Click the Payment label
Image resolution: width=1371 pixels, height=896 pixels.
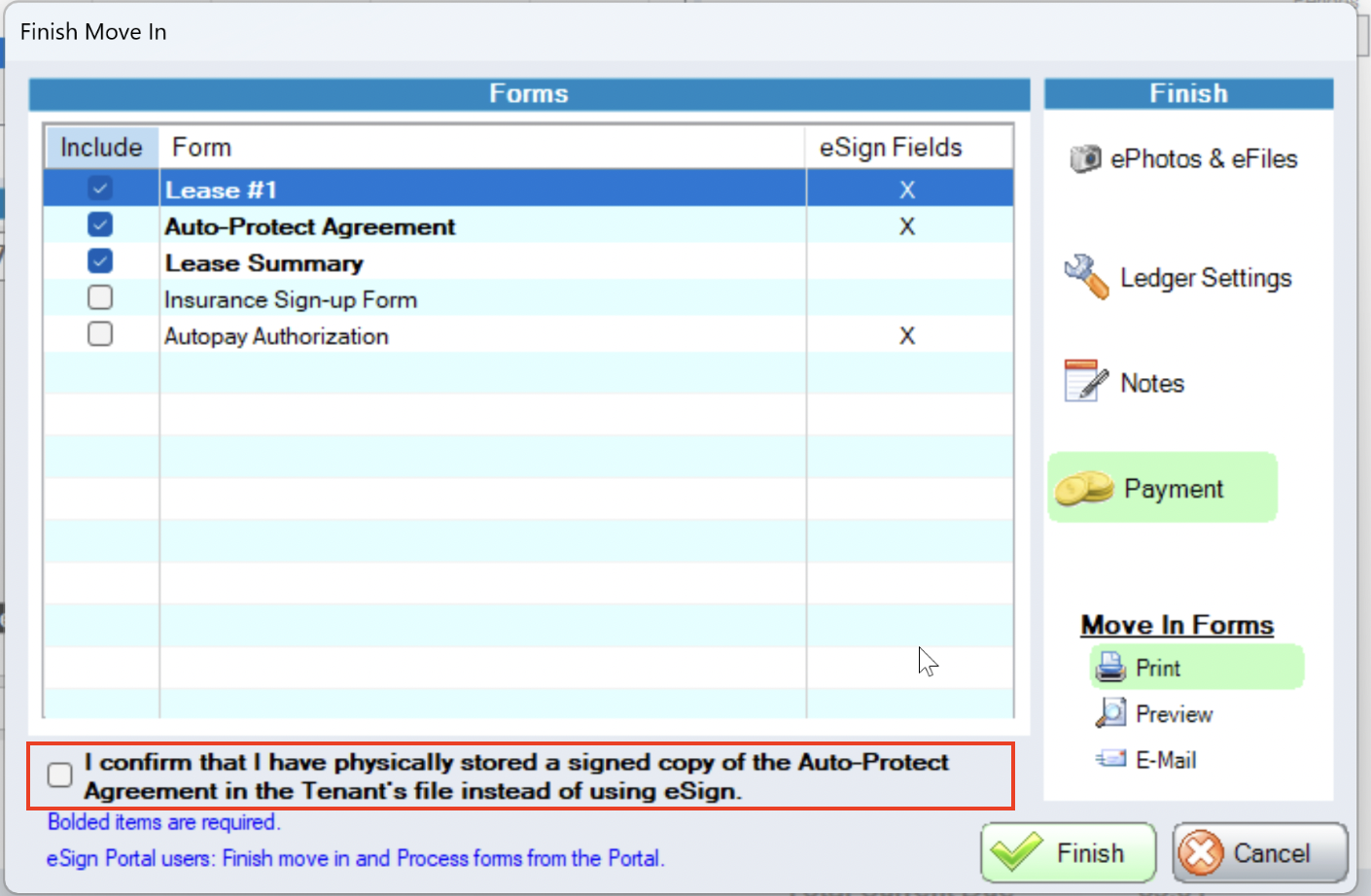[x=1174, y=489]
